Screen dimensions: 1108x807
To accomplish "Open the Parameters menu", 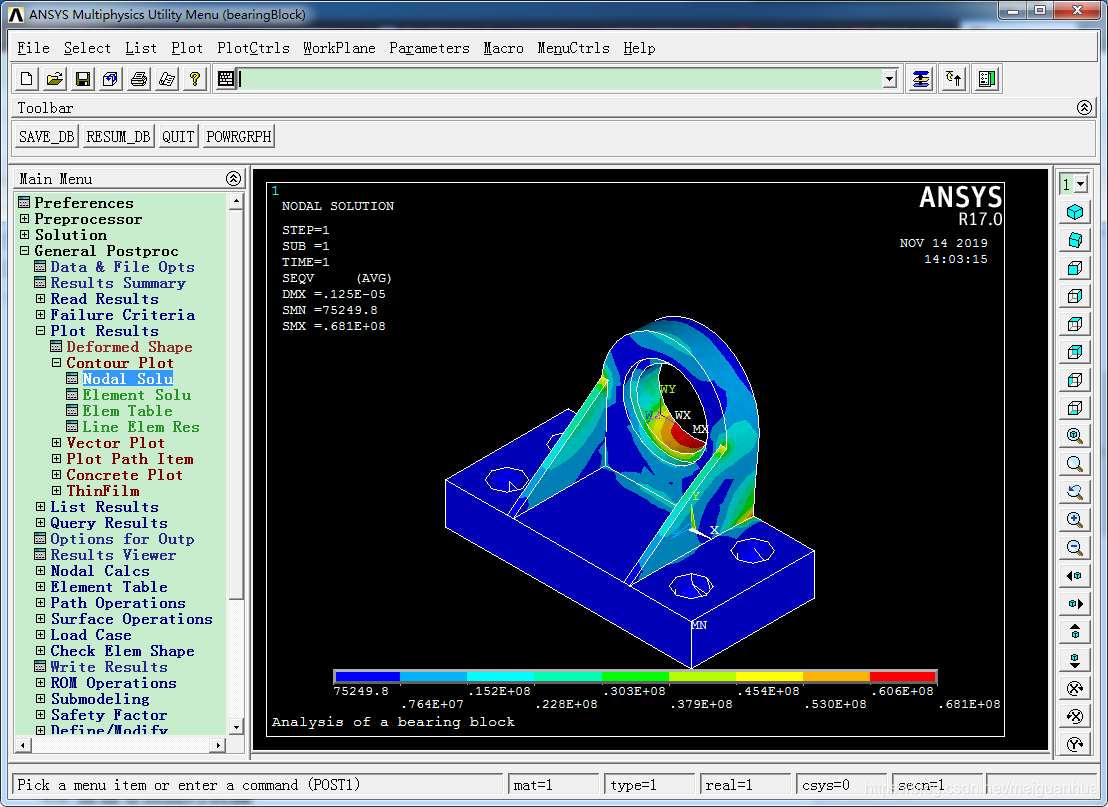I will point(429,48).
